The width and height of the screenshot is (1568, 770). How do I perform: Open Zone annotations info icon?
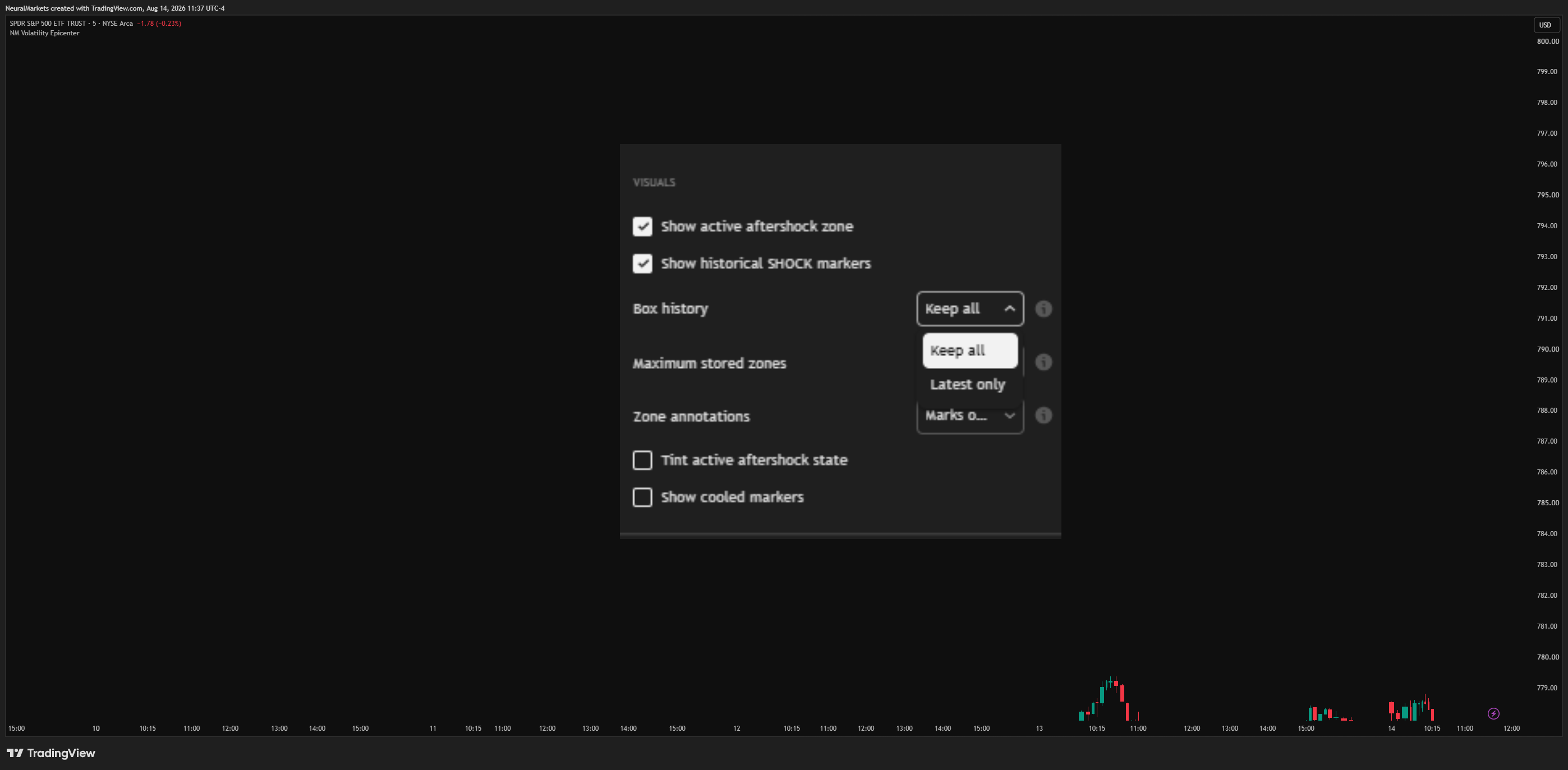click(x=1043, y=415)
